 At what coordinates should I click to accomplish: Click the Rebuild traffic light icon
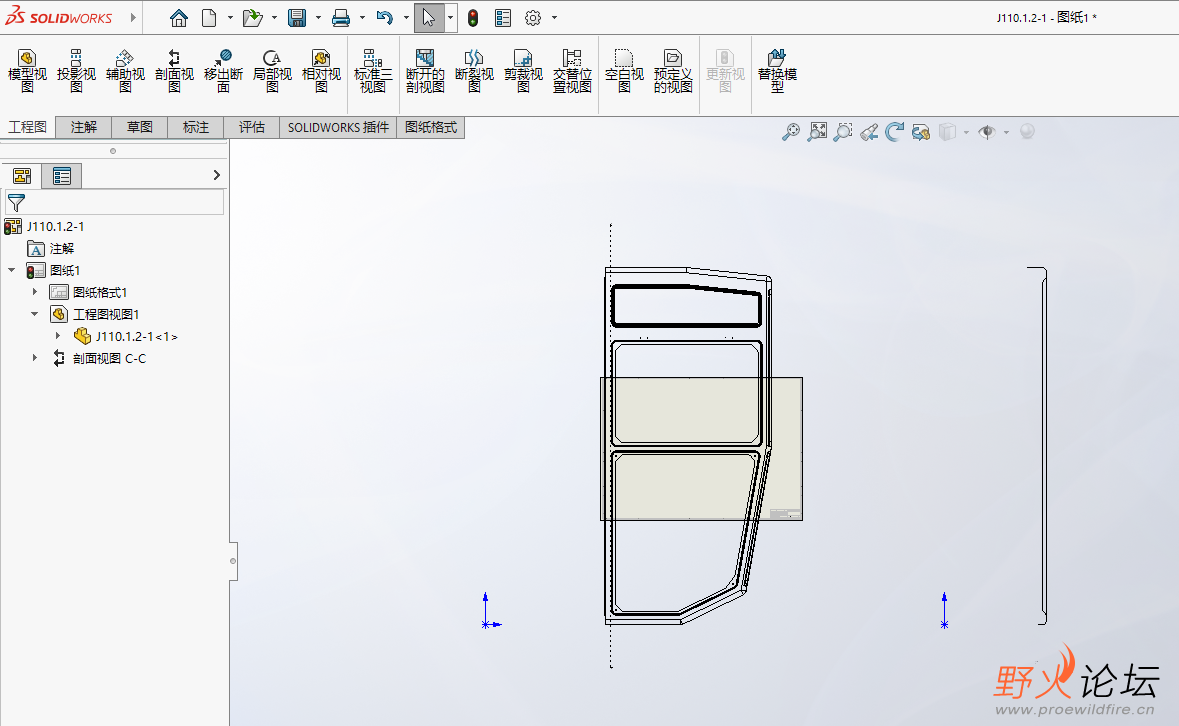tap(473, 18)
